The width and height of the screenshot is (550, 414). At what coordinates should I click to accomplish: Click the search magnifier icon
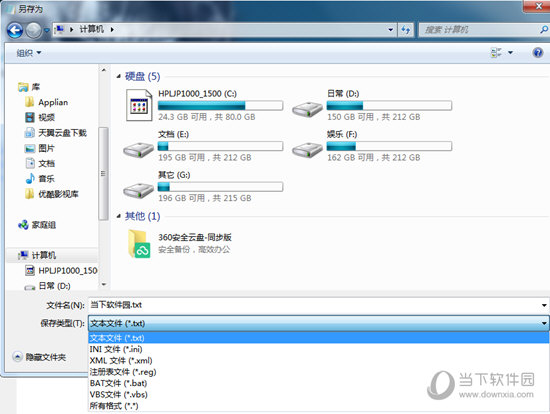[544, 30]
